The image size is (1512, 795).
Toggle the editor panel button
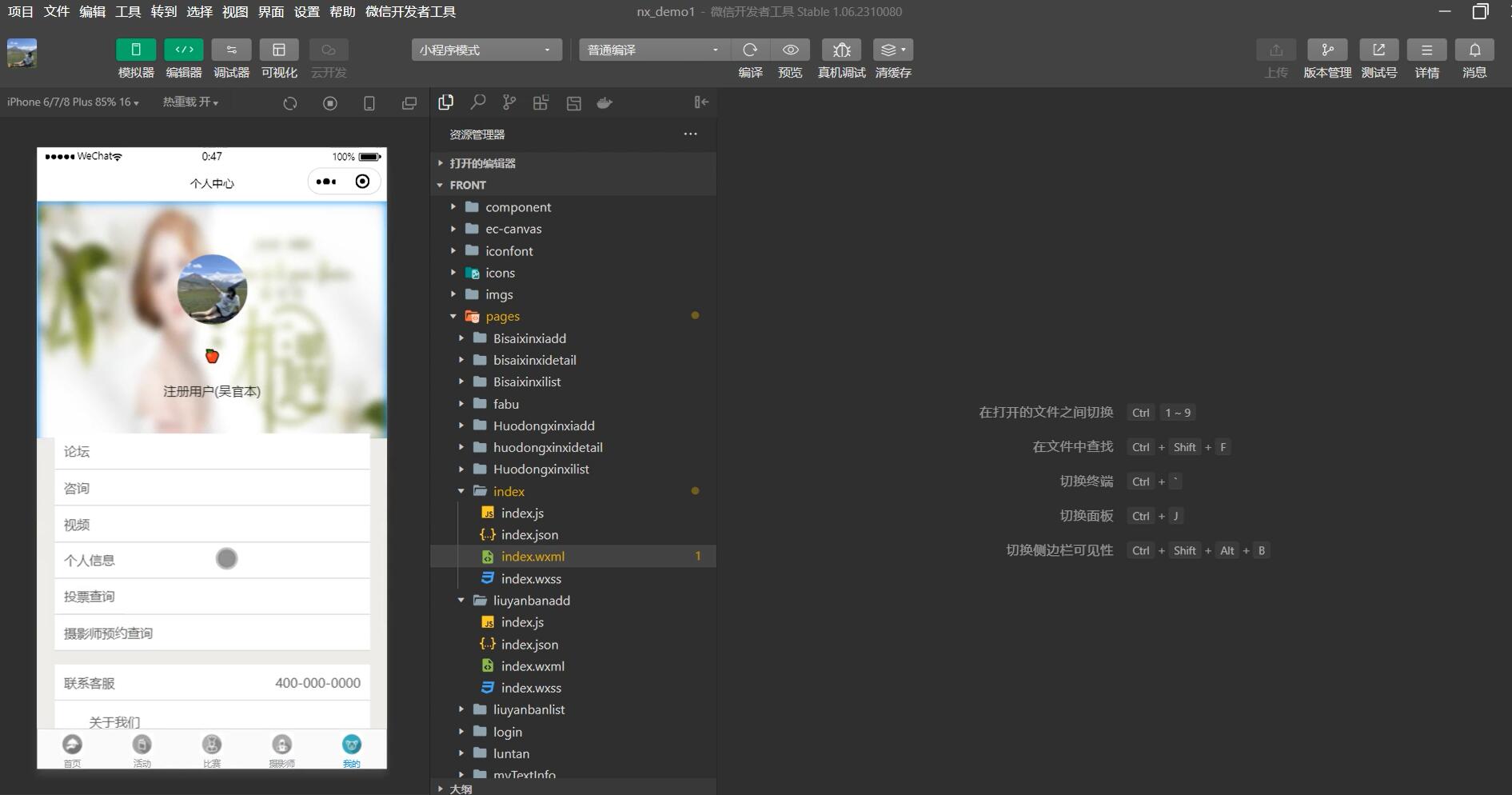pyautogui.click(x=184, y=50)
